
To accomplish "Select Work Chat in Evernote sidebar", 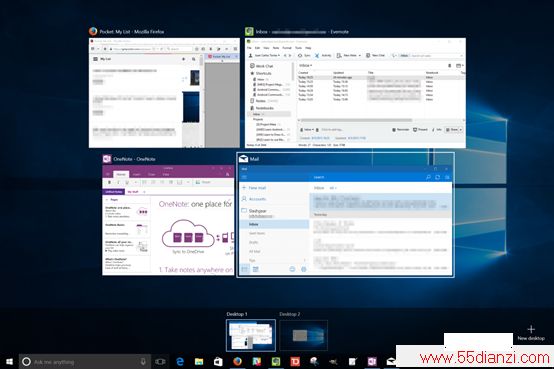I will tap(261, 66).
